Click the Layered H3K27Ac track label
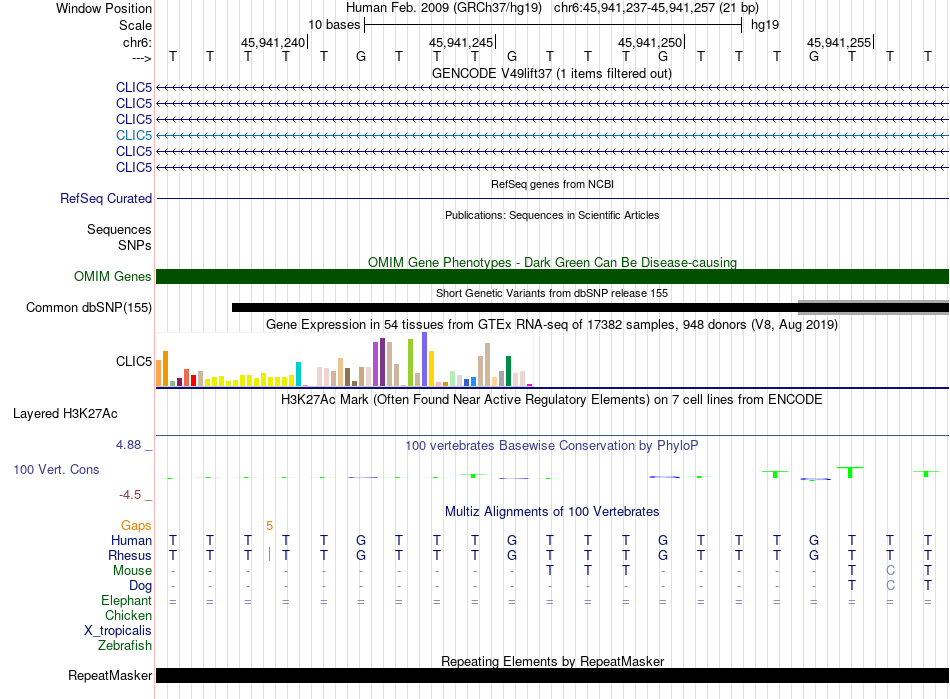This screenshot has height=699, width=950. (x=65, y=414)
